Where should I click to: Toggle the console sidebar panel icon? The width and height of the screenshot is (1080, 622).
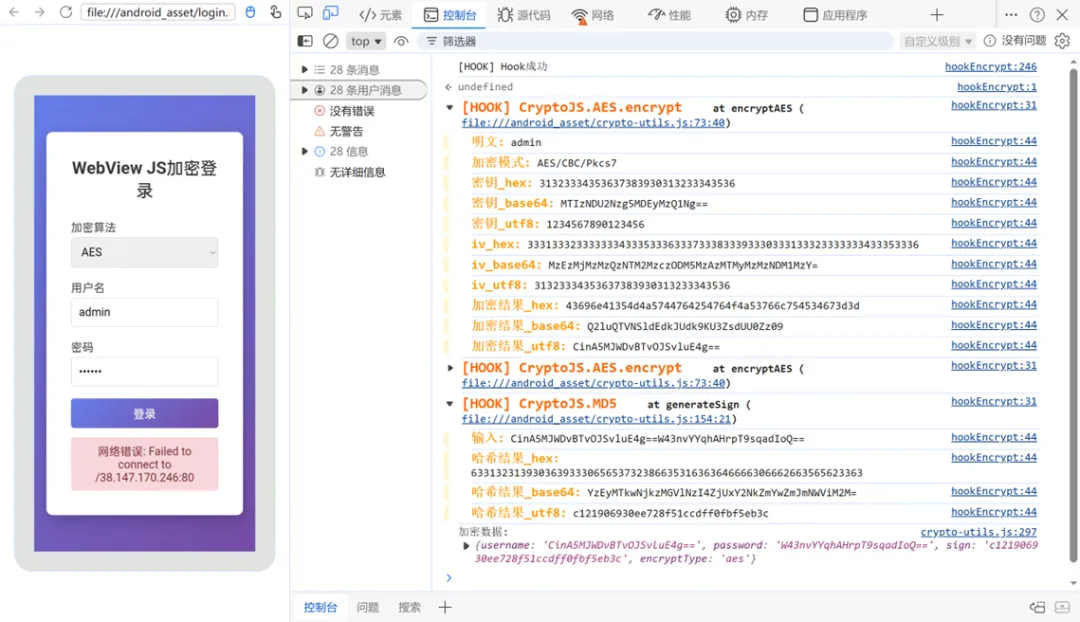tap(304, 41)
